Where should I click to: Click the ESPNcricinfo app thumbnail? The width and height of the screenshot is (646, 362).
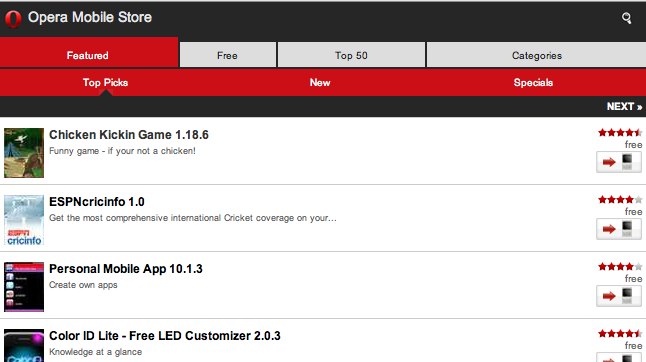(24, 220)
